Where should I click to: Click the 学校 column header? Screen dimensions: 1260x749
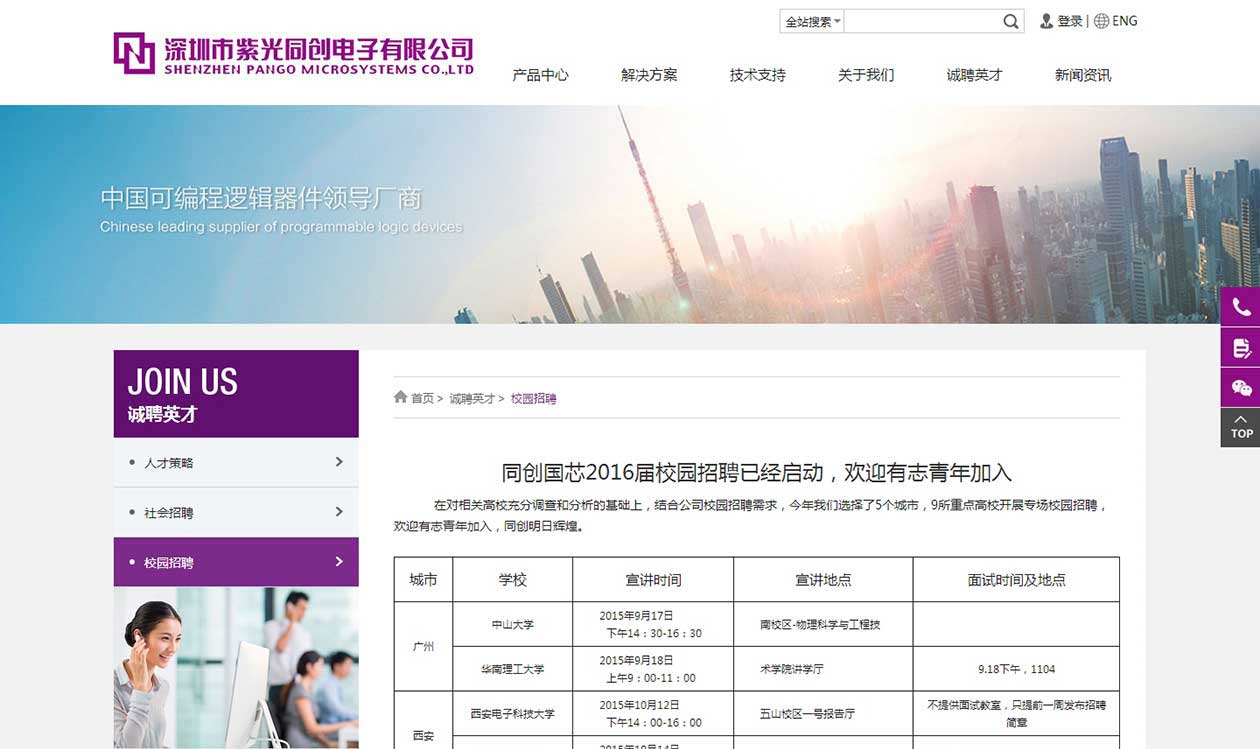pyautogui.click(x=513, y=580)
